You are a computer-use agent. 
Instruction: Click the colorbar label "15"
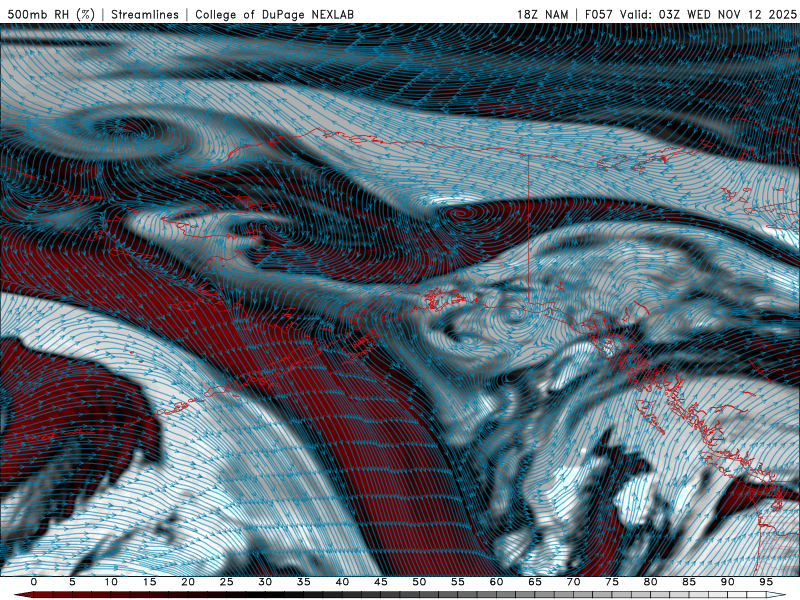point(149,582)
